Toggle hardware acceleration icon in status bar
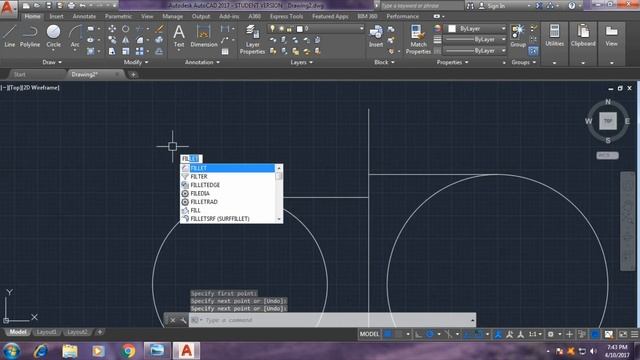Viewport: 640px width, 360px height. 596,334
